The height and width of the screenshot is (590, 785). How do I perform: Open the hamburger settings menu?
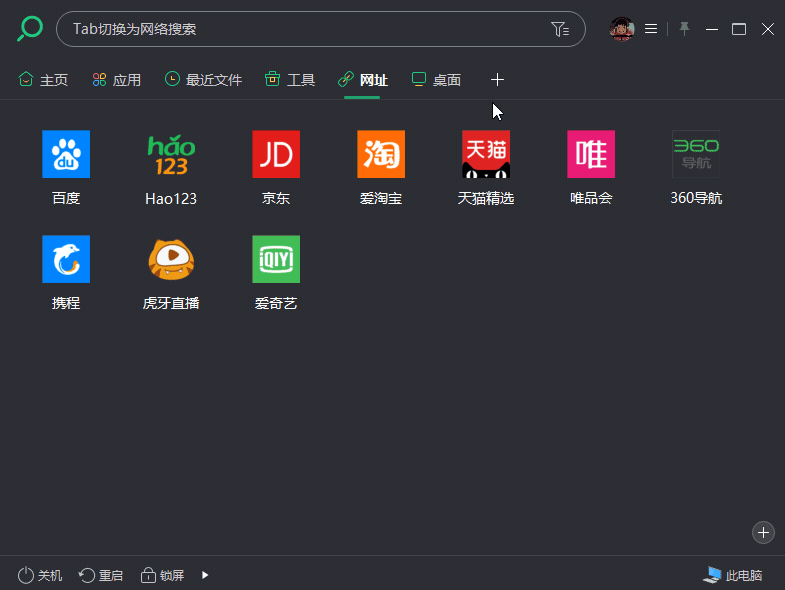(x=651, y=29)
